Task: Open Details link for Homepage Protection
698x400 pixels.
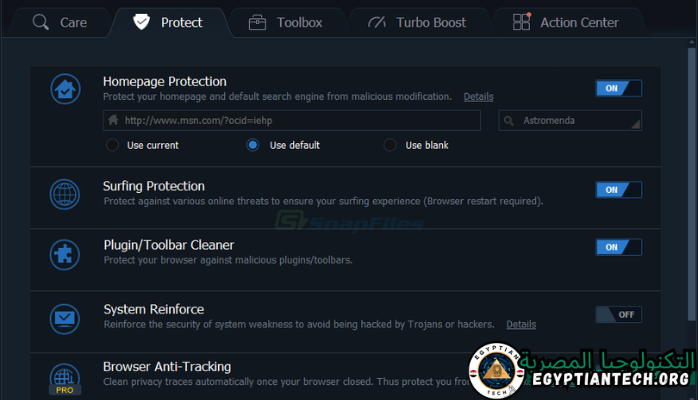Action: click(x=478, y=97)
